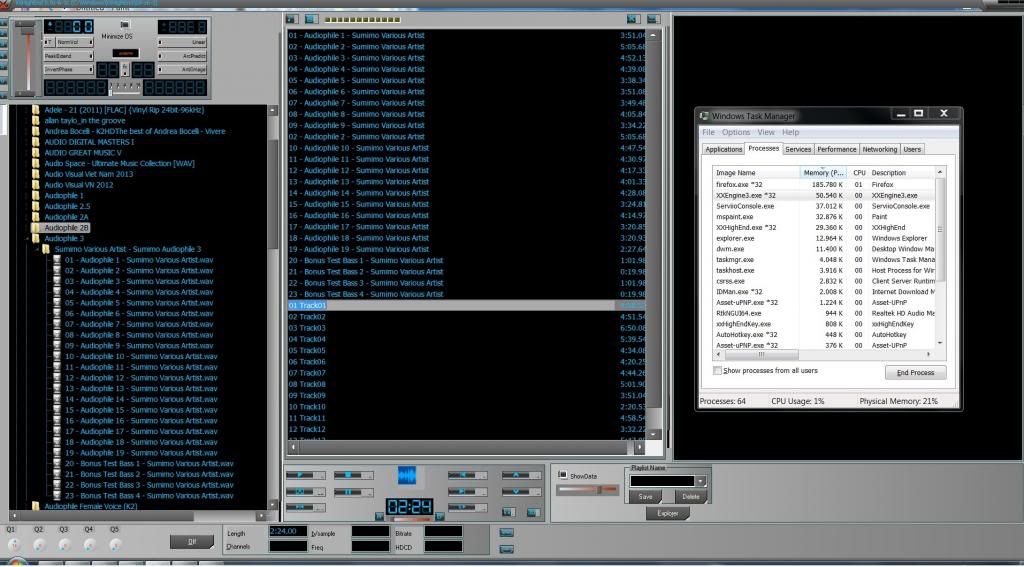Toggle the AntiImage option

coord(182,69)
